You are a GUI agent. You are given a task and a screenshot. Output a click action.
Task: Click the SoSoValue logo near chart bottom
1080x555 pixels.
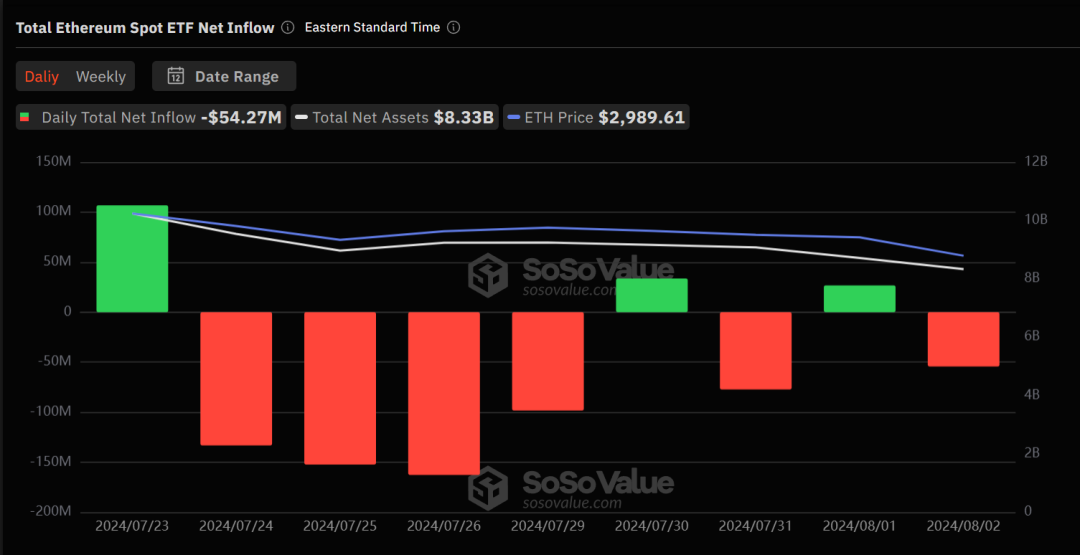(x=489, y=487)
